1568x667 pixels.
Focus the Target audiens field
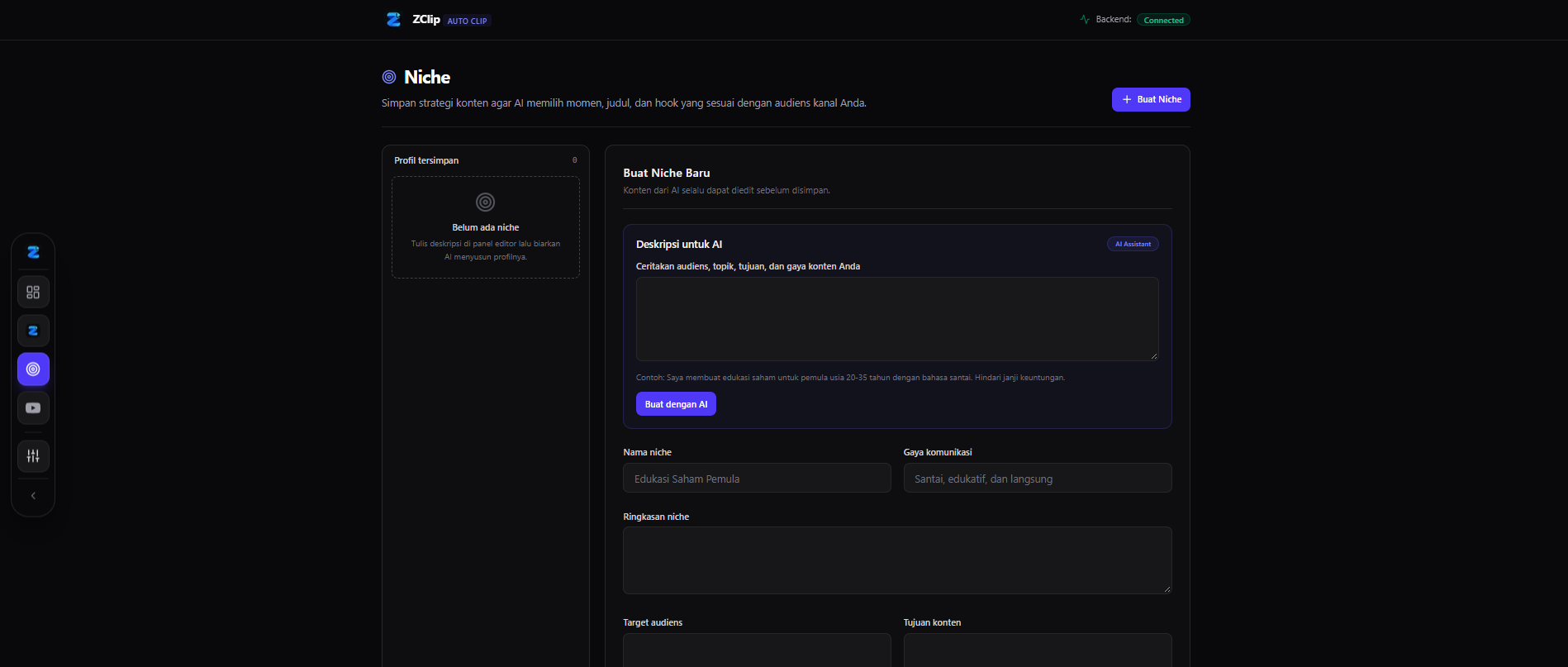pyautogui.click(x=757, y=650)
